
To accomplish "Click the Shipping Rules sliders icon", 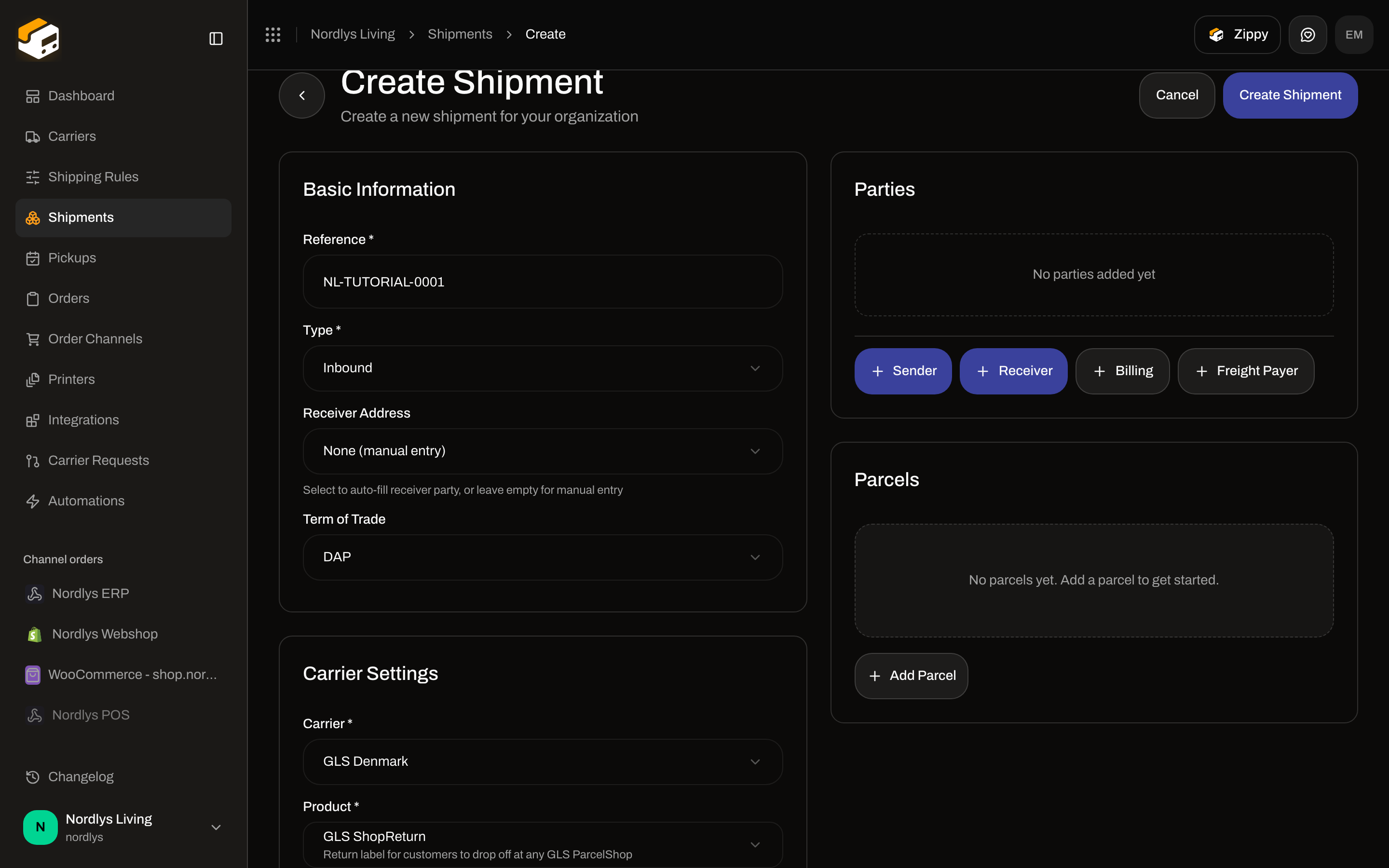I will point(33,177).
